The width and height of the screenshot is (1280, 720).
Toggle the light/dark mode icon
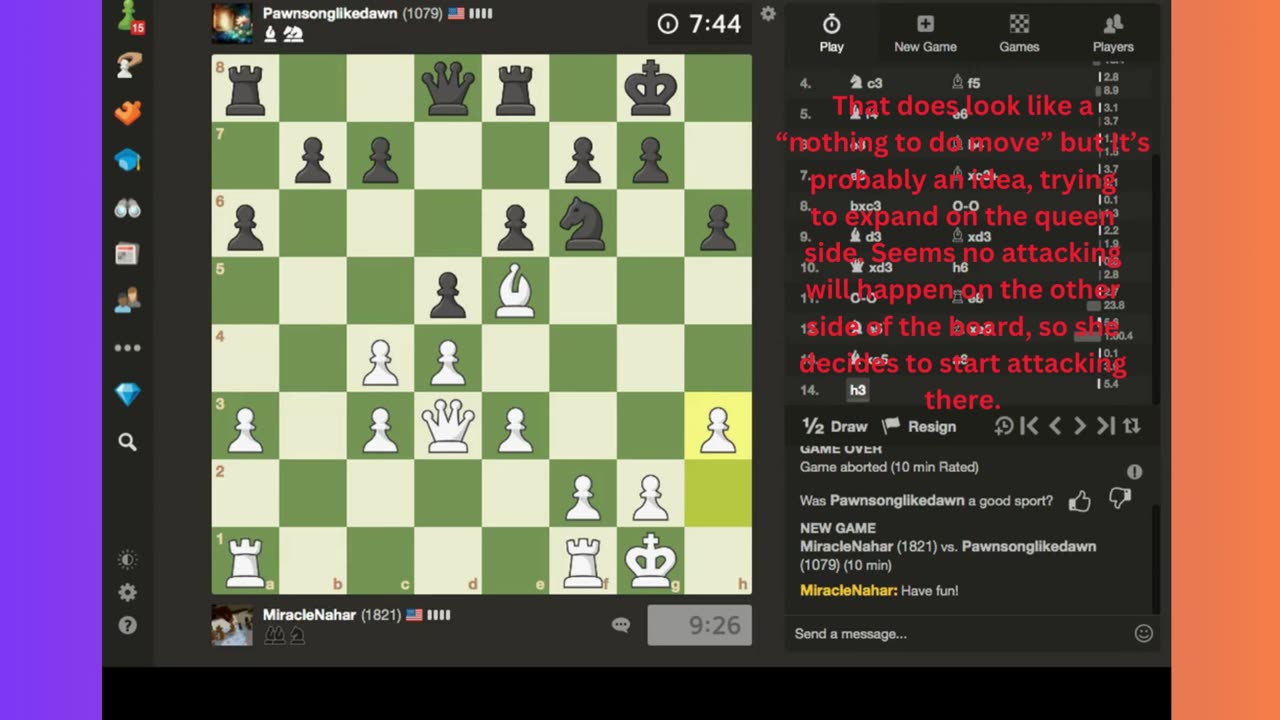click(127, 560)
